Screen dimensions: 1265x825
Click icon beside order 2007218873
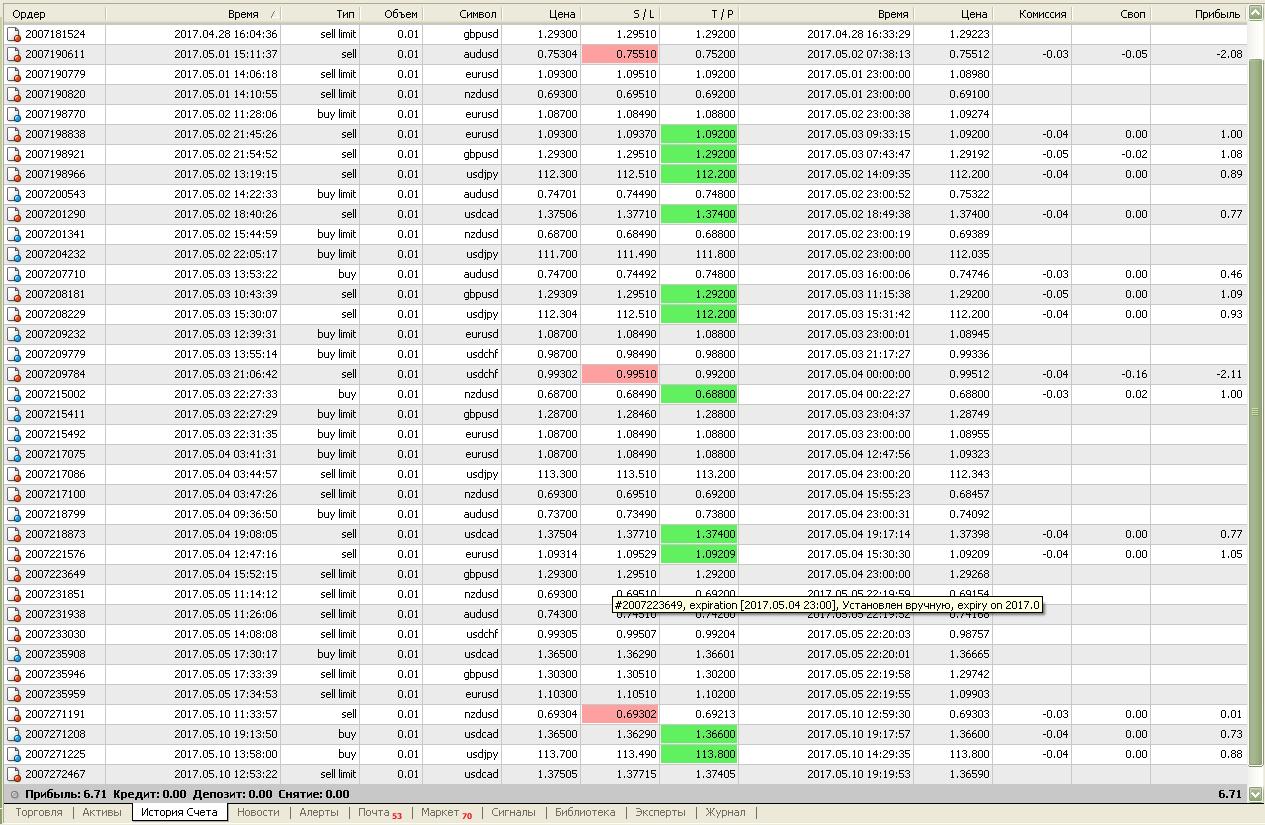(x=14, y=534)
